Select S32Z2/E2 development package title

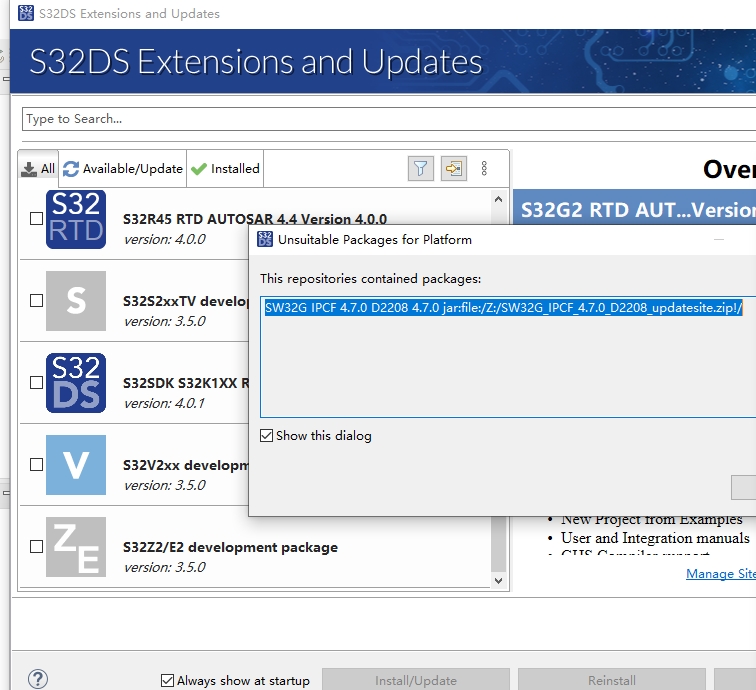coord(230,547)
